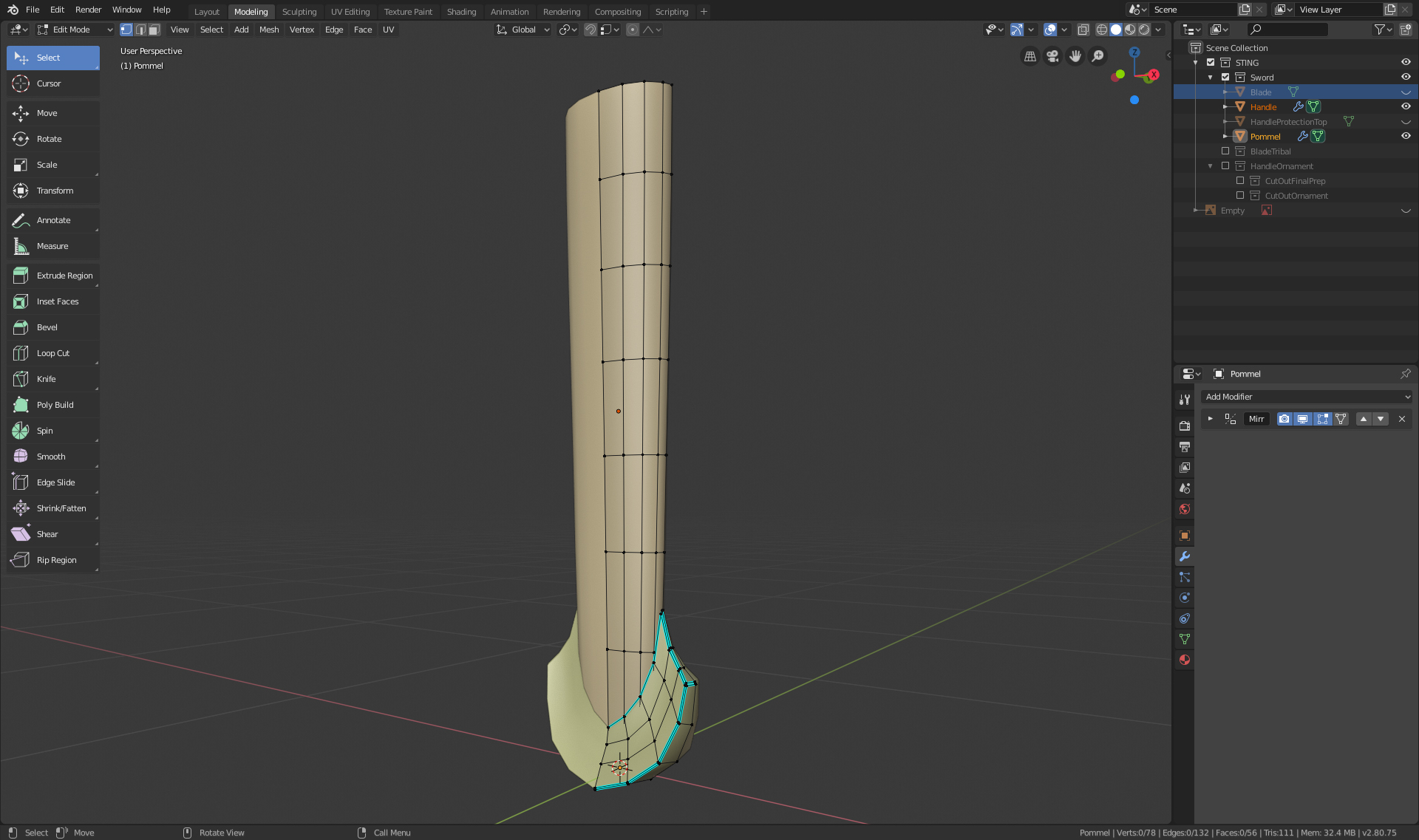Expand the Mirror modifier panel
This screenshot has height=840, width=1419.
[1210, 419]
